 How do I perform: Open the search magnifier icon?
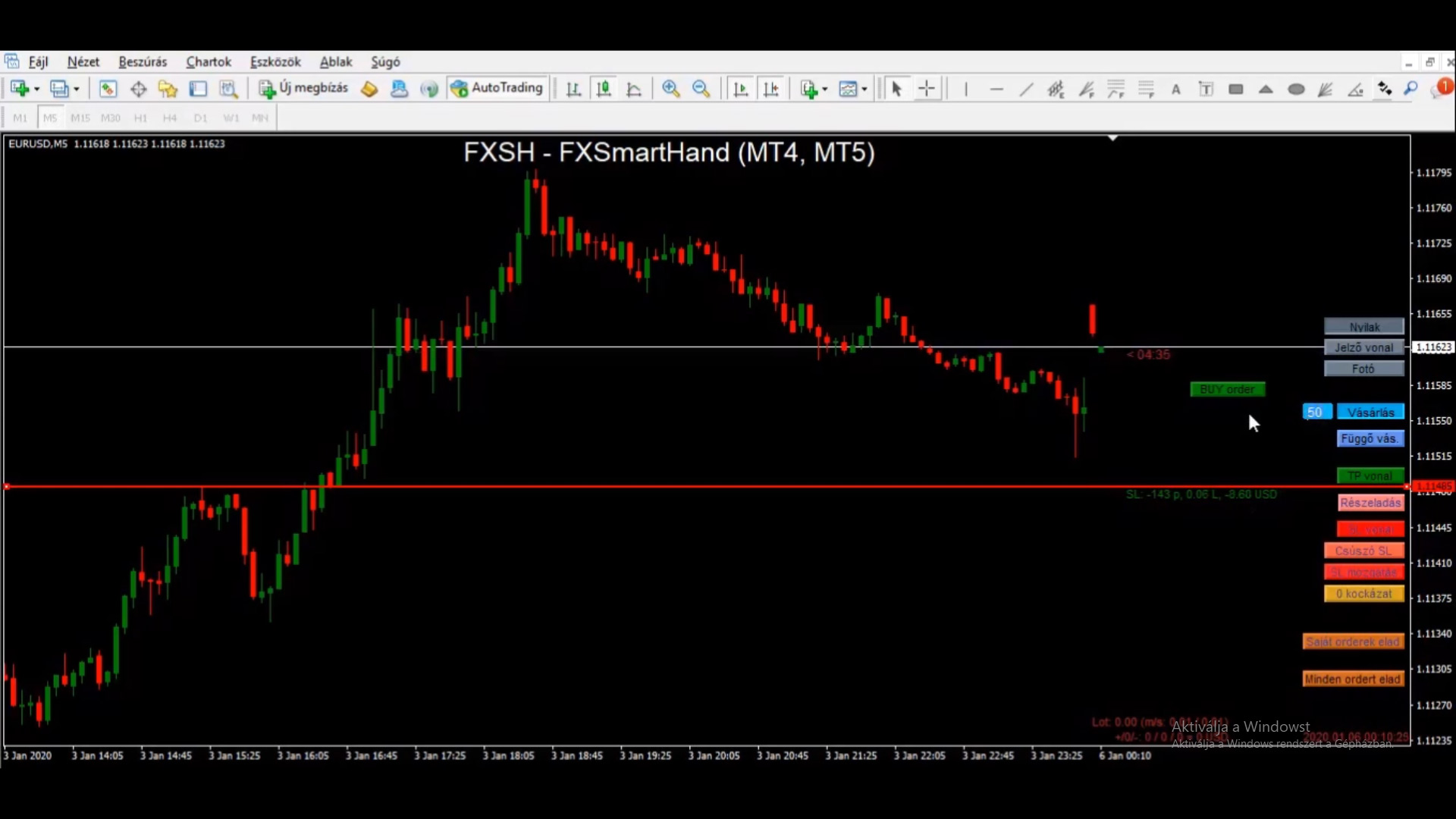tap(1411, 89)
